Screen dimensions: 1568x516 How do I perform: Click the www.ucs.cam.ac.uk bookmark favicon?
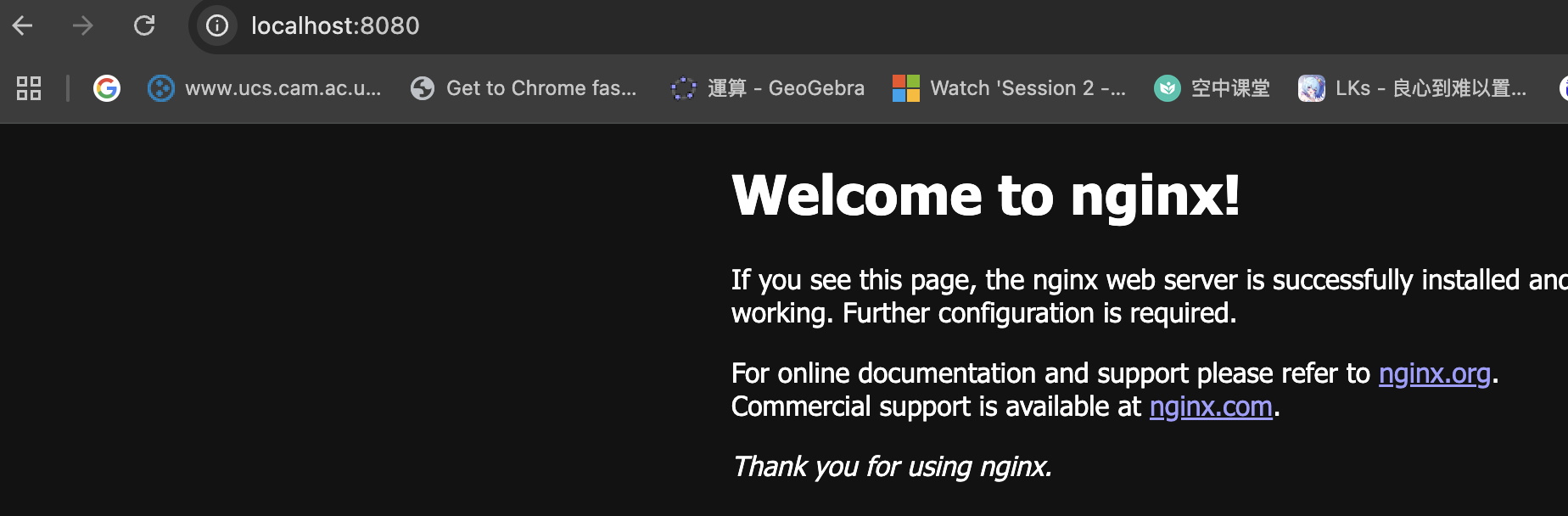[x=161, y=88]
